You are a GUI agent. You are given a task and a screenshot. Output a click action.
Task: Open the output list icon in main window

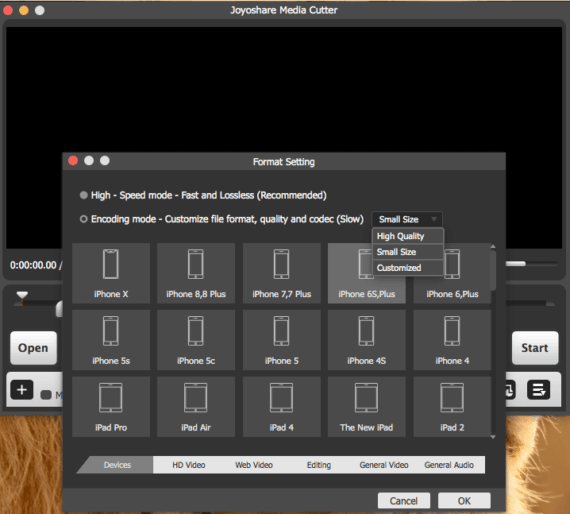pyautogui.click(x=538, y=390)
